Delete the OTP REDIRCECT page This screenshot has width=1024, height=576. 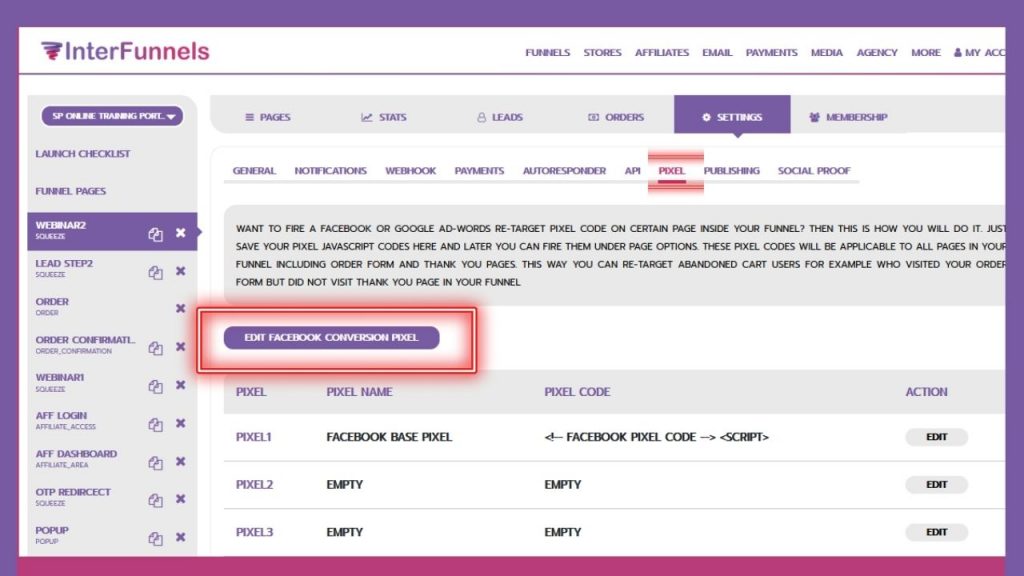pos(181,499)
